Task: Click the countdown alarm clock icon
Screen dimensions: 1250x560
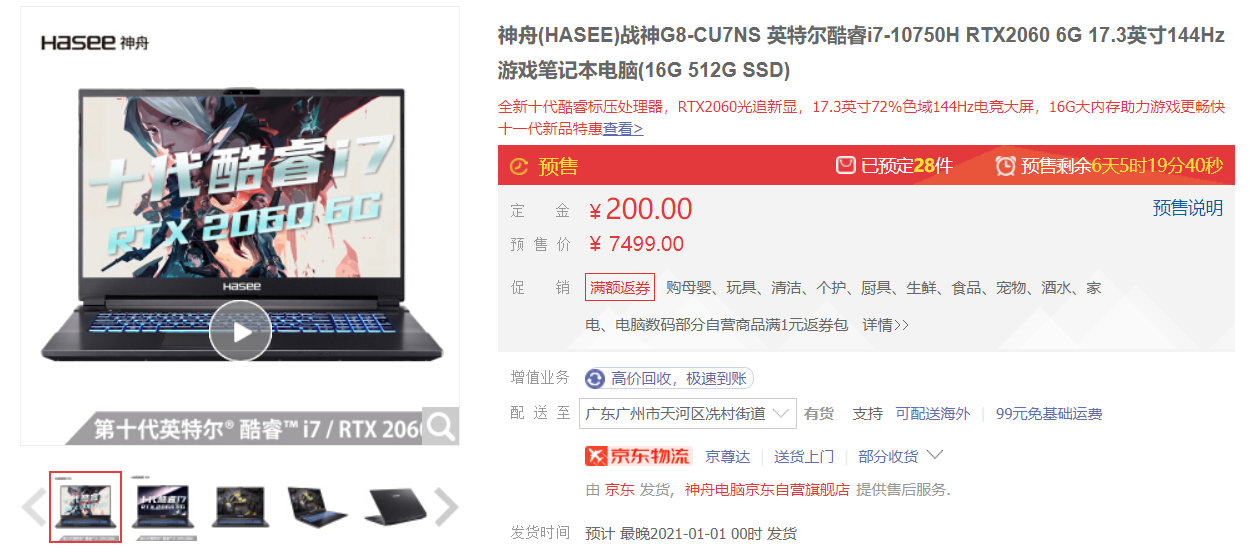Action: 1005,166
